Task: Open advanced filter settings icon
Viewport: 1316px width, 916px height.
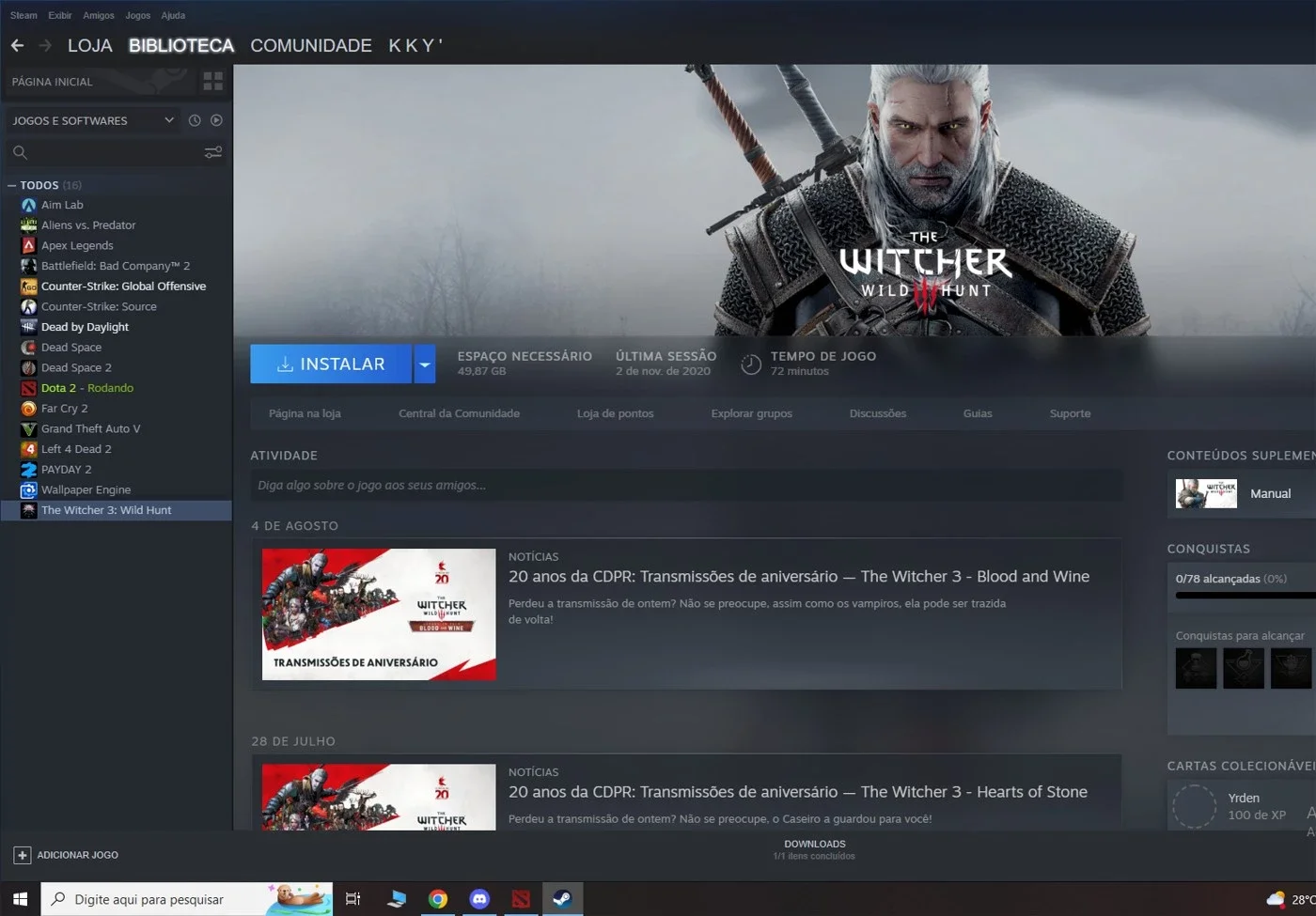Action: pos(213,152)
